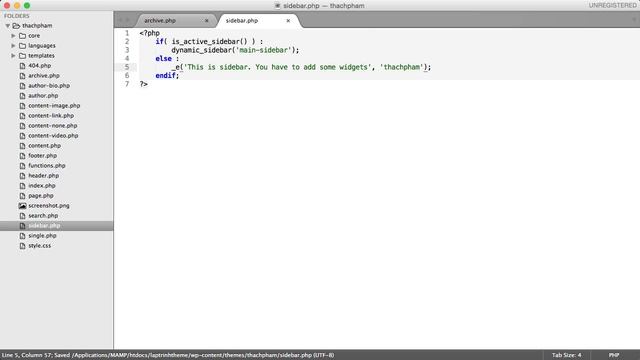The width and height of the screenshot is (640, 360).
Task: Click the green zoom window button
Action: (x=27, y=6)
